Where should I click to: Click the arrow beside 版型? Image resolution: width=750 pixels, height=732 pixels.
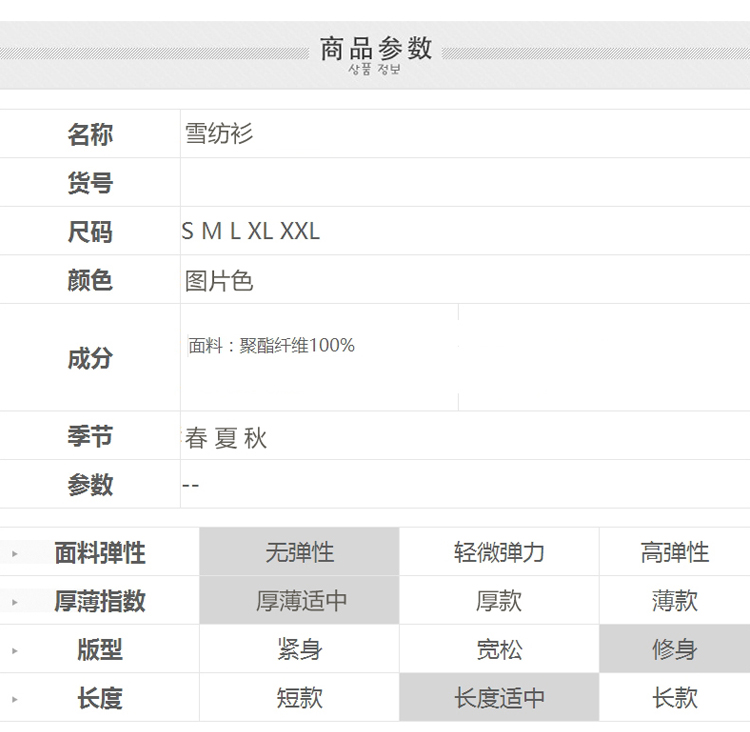[15, 650]
